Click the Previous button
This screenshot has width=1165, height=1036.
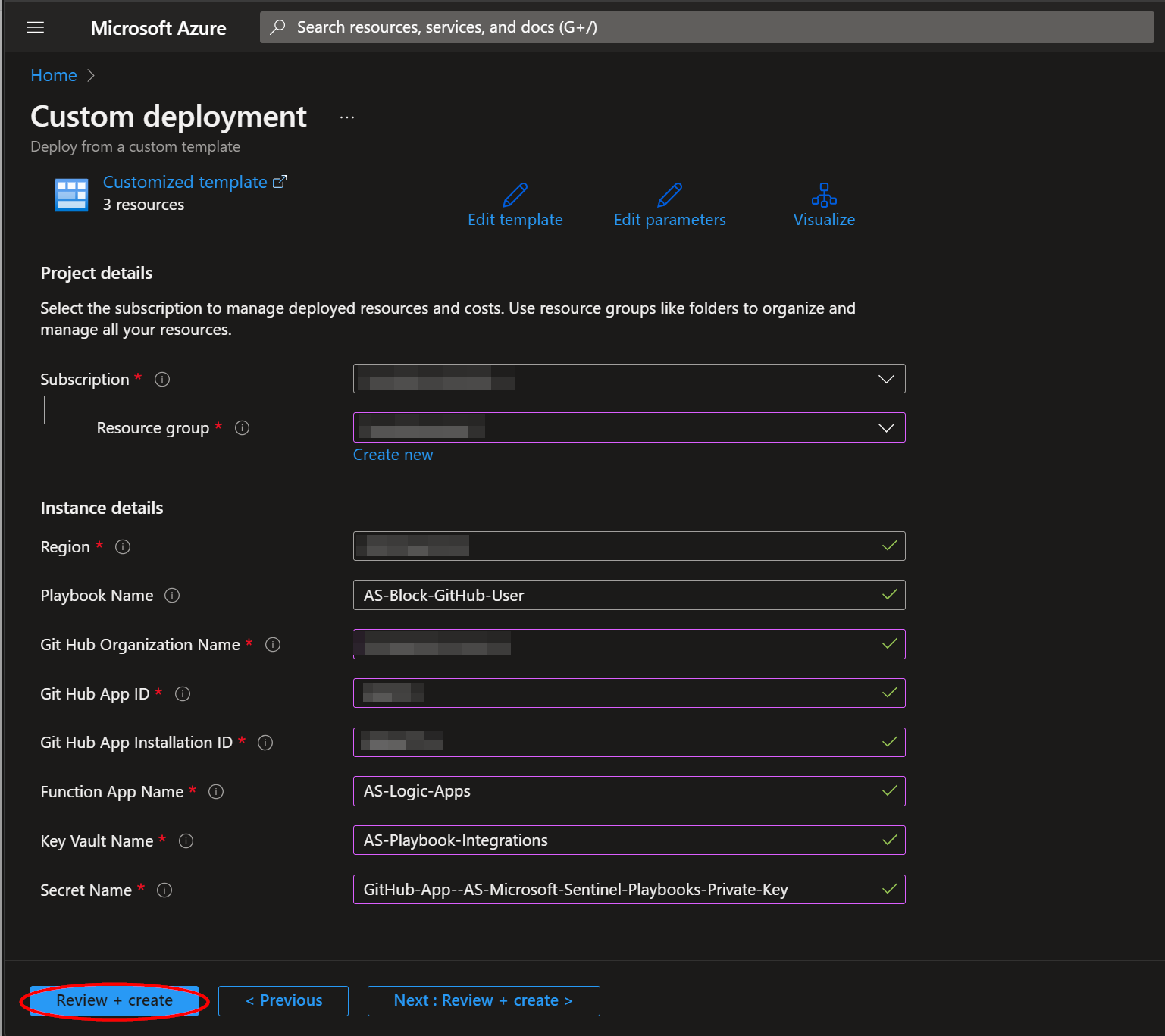[283, 1000]
